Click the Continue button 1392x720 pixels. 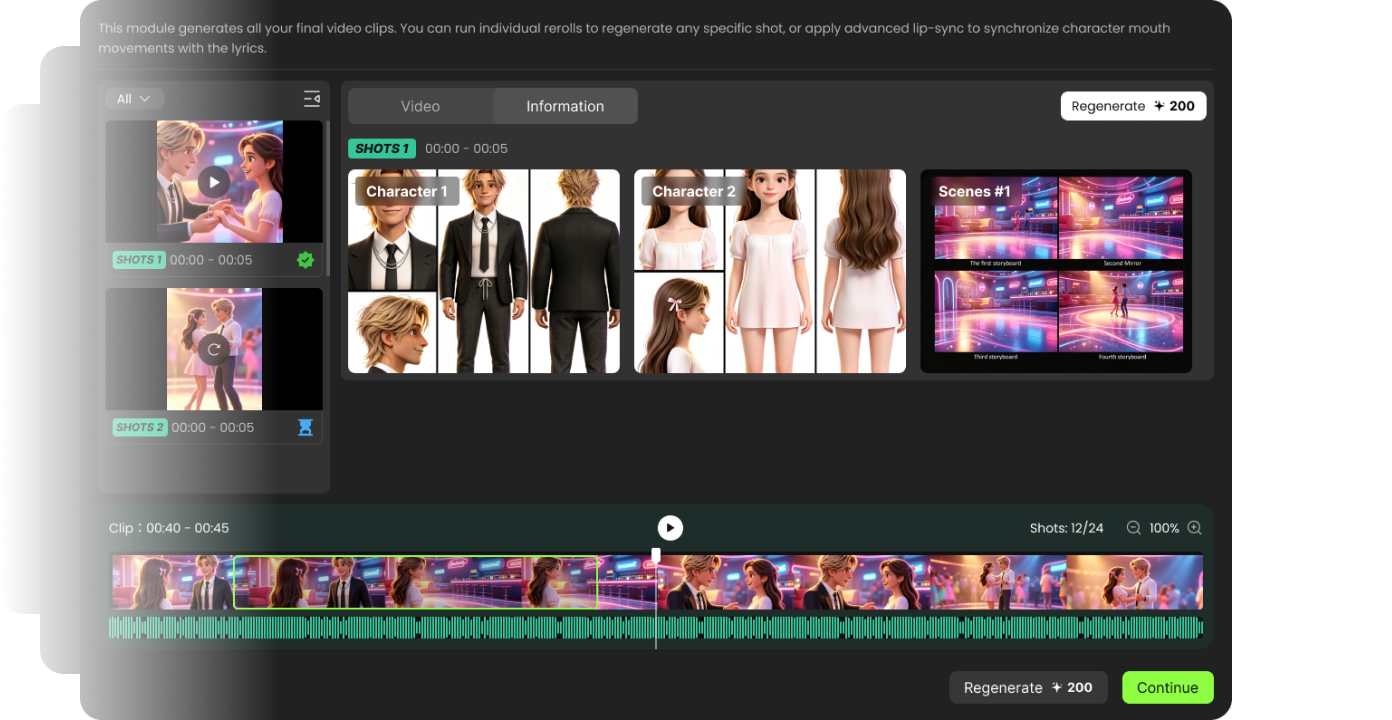[1167, 688]
